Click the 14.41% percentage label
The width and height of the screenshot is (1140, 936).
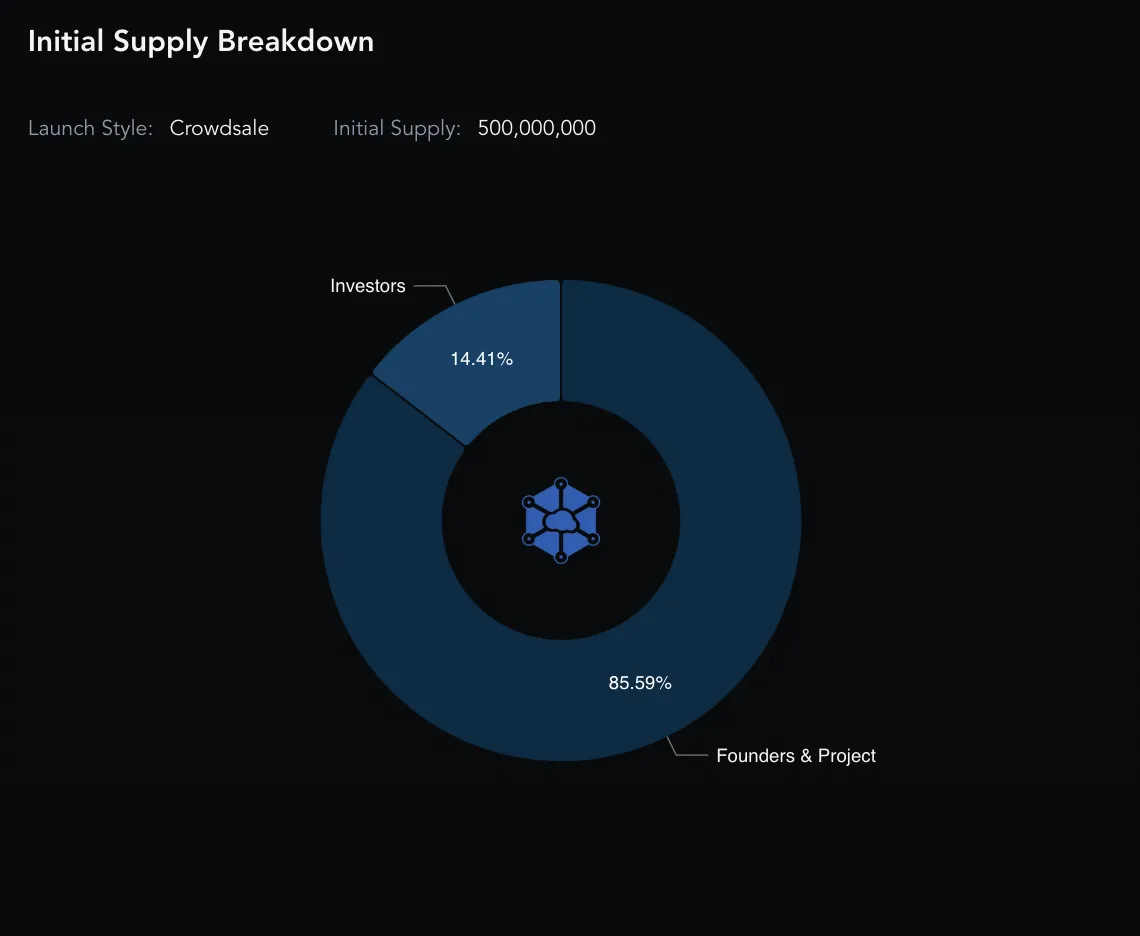[481, 359]
